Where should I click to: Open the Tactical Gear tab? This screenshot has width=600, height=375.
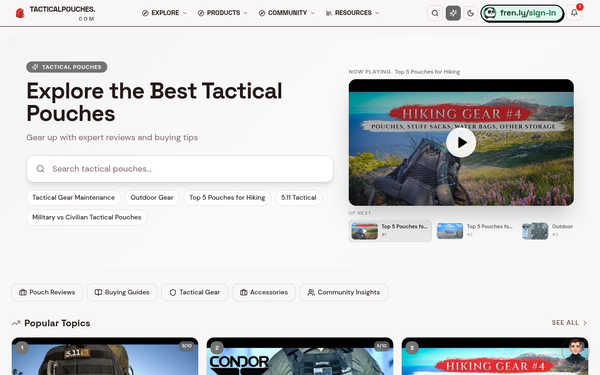pos(195,292)
